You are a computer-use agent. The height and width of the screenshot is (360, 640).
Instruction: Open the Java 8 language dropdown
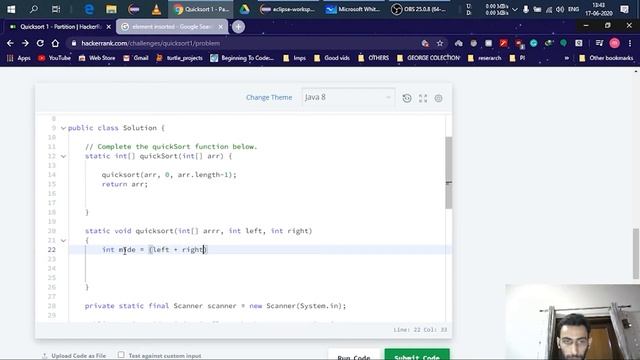coord(348,98)
